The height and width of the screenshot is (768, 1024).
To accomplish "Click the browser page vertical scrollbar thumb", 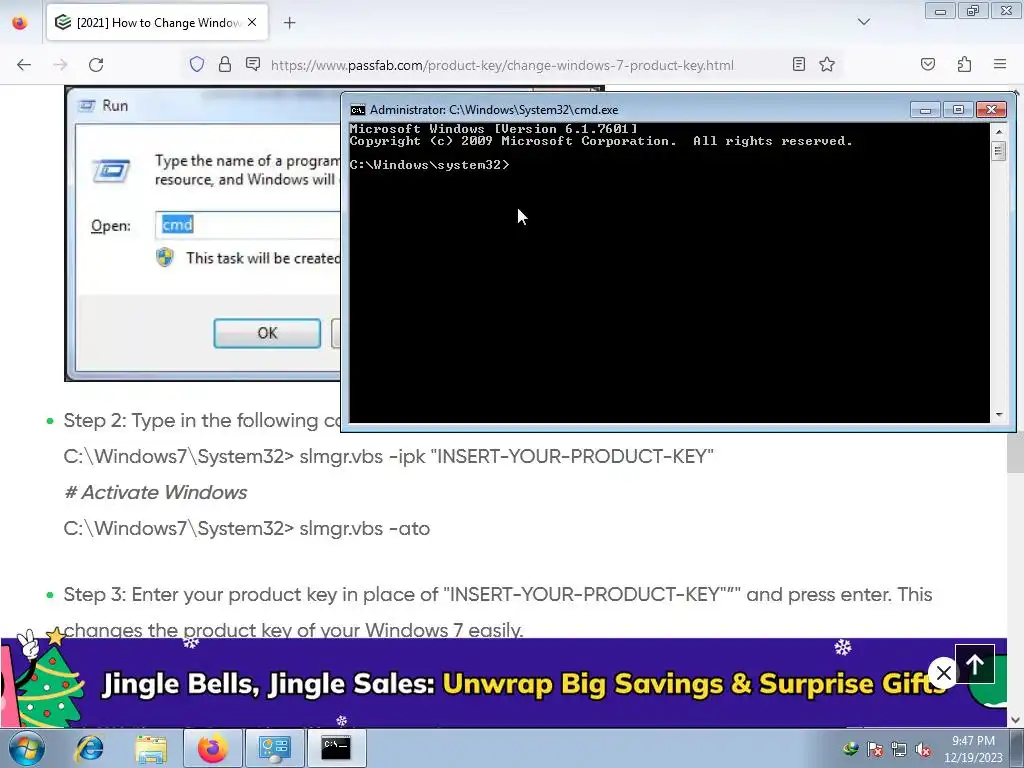I will click(x=1015, y=452).
